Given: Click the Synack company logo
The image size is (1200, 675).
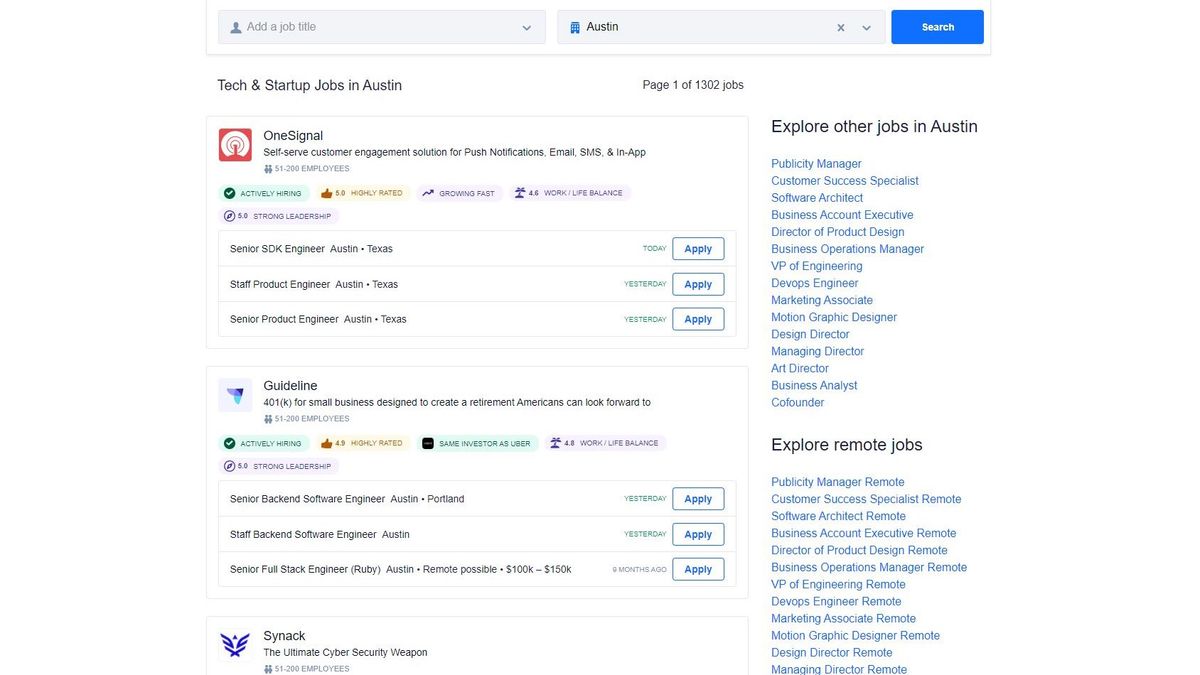Looking at the screenshot, I should pos(235,645).
